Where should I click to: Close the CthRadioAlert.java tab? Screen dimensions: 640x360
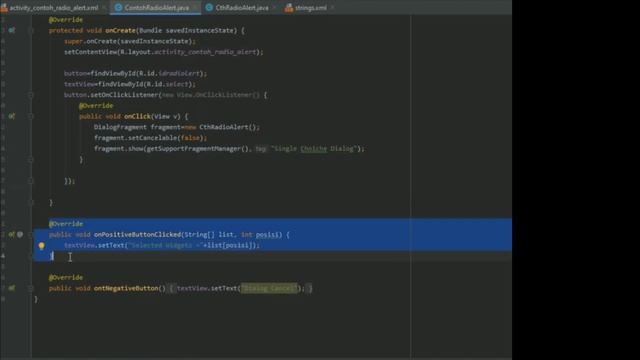[x=274, y=8]
